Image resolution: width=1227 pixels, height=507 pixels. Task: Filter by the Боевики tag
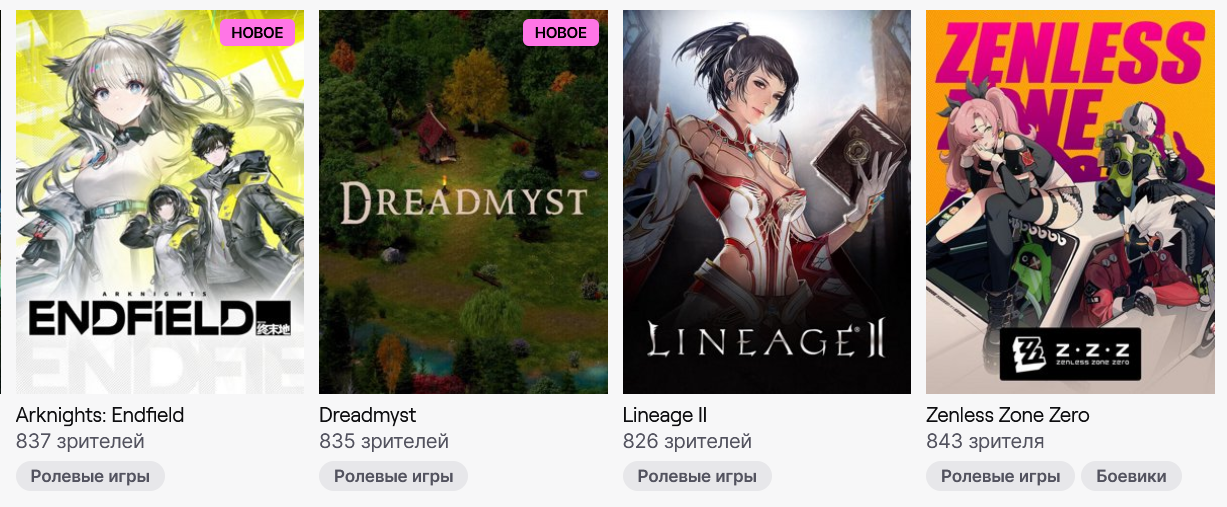coord(1131,476)
